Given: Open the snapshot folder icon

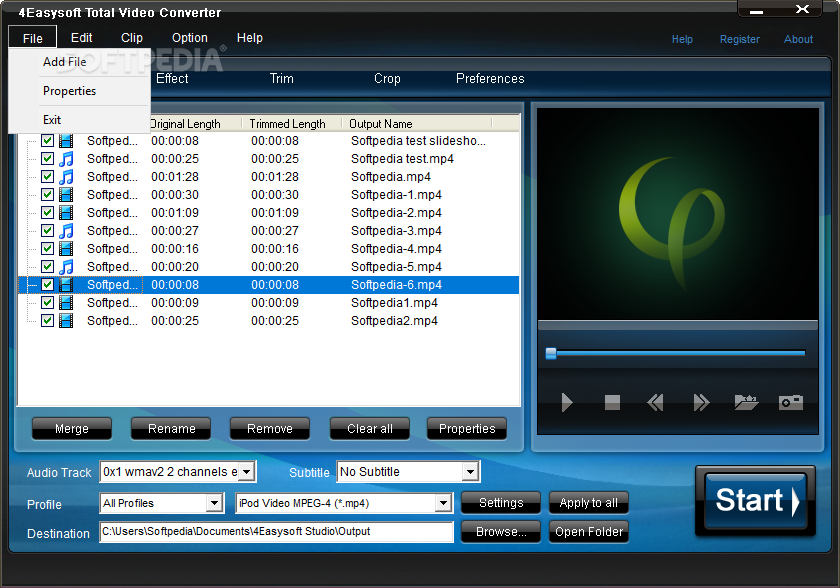Looking at the screenshot, I should click(746, 402).
